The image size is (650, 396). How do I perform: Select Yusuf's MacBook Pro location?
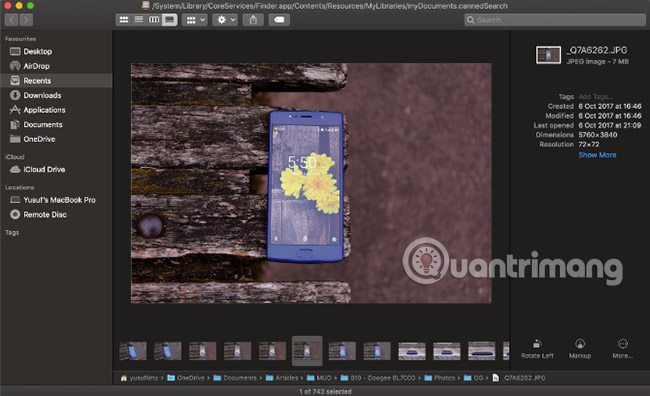pyautogui.click(x=56, y=200)
